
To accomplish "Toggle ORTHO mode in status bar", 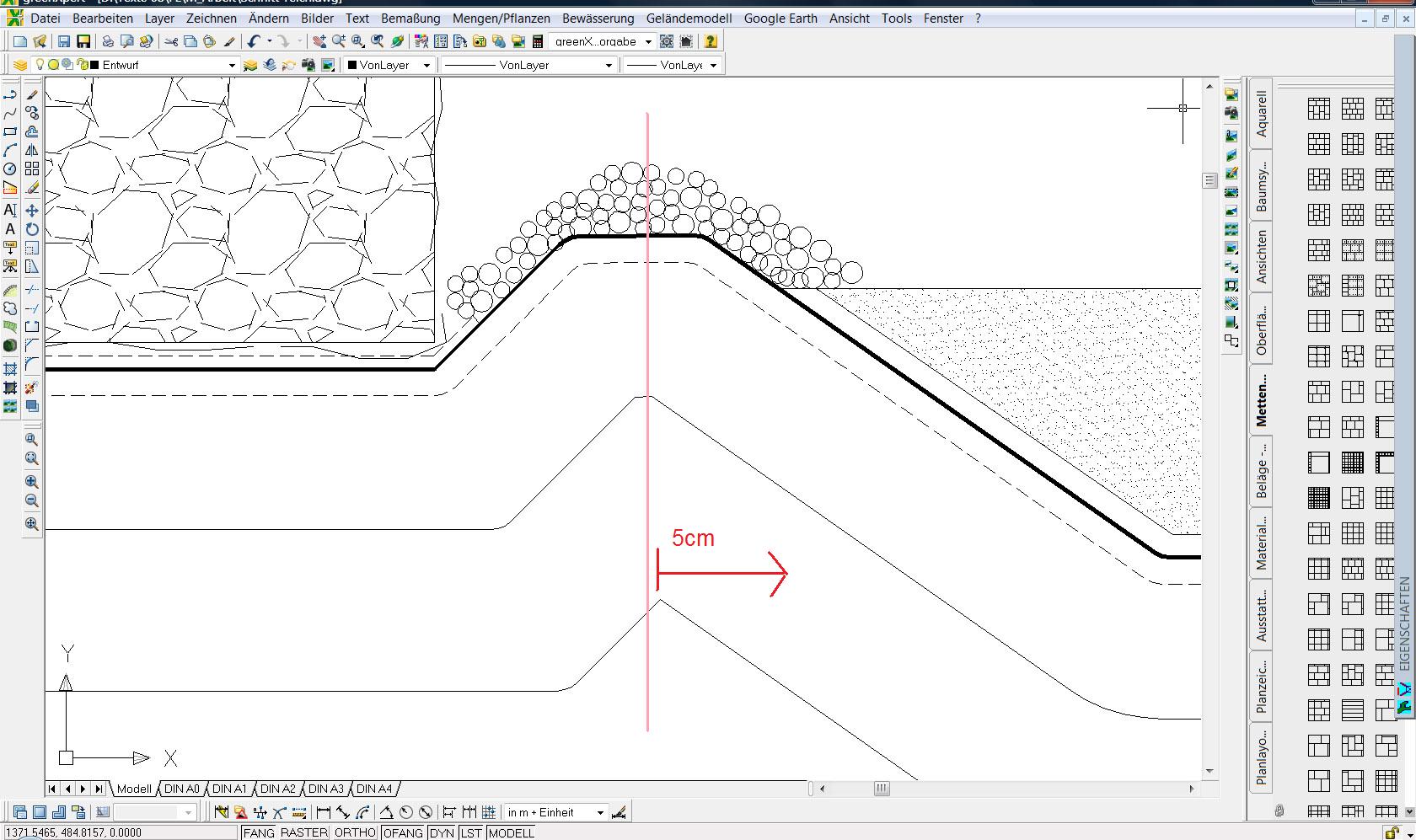I will pos(355,833).
